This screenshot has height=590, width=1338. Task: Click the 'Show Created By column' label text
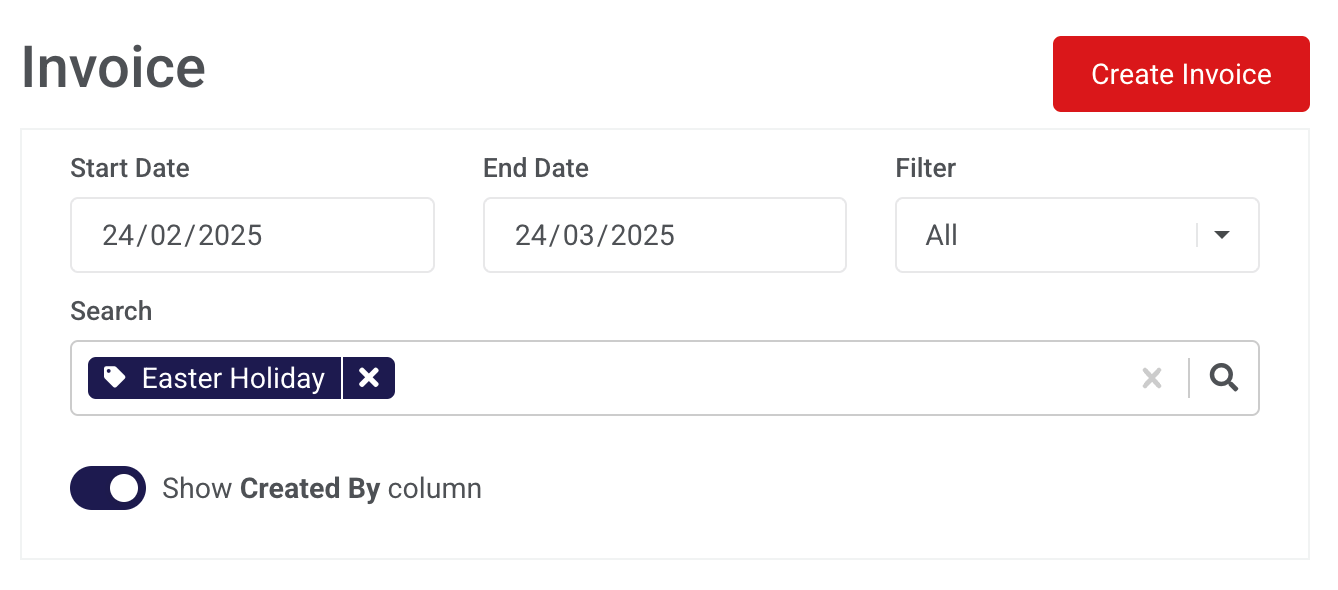click(x=322, y=488)
